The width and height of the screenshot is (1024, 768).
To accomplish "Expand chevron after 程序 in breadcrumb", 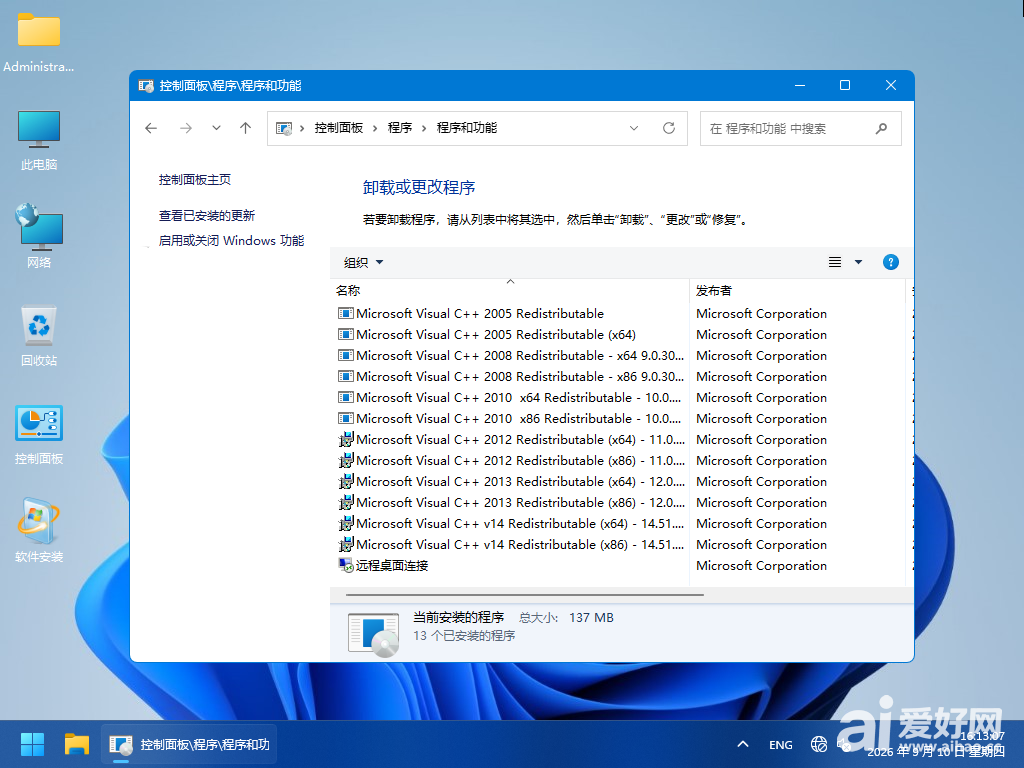I will pos(424,128).
